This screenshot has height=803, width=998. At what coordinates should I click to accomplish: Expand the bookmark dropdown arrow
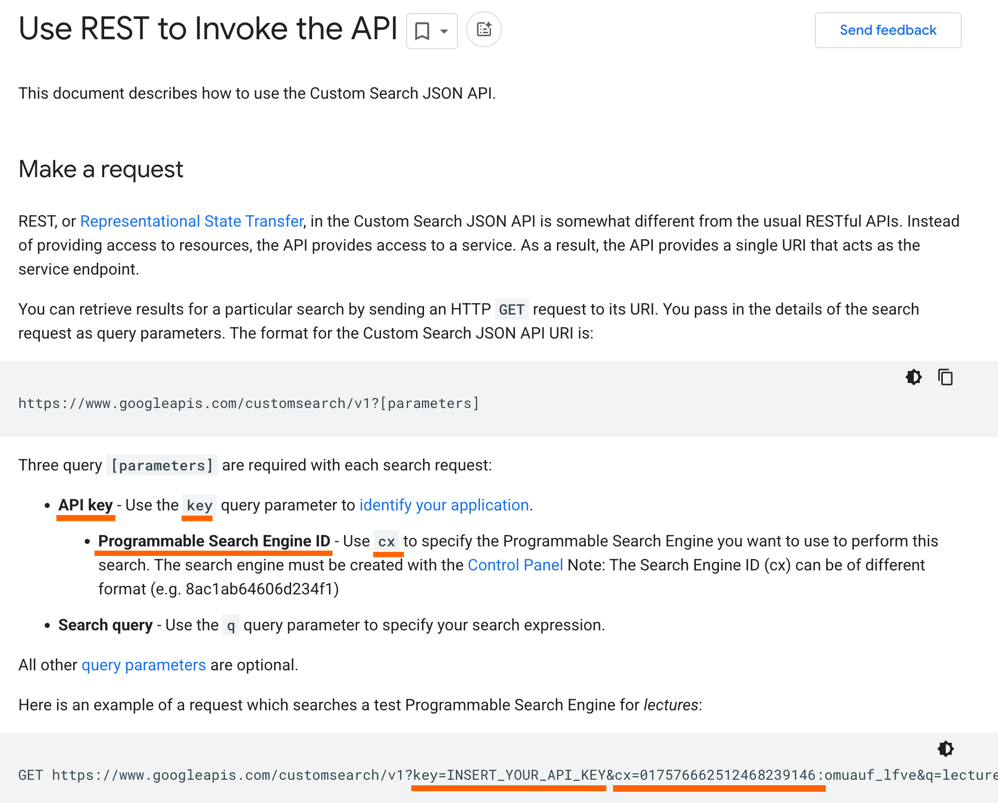point(444,31)
